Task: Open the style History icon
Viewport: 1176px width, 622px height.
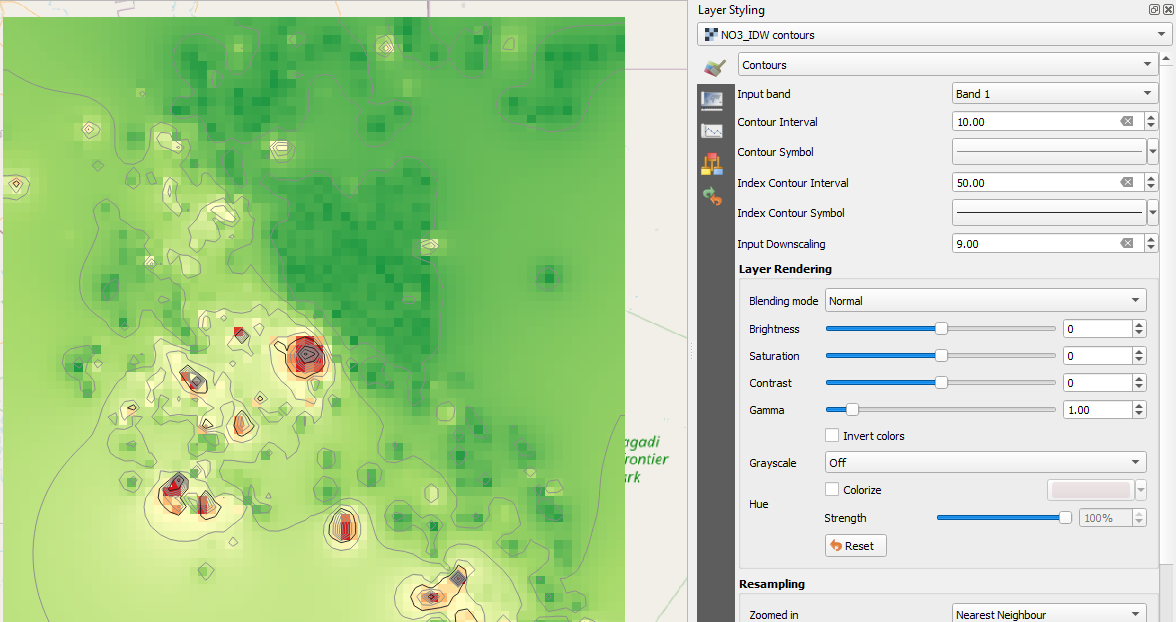Action: [x=714, y=197]
